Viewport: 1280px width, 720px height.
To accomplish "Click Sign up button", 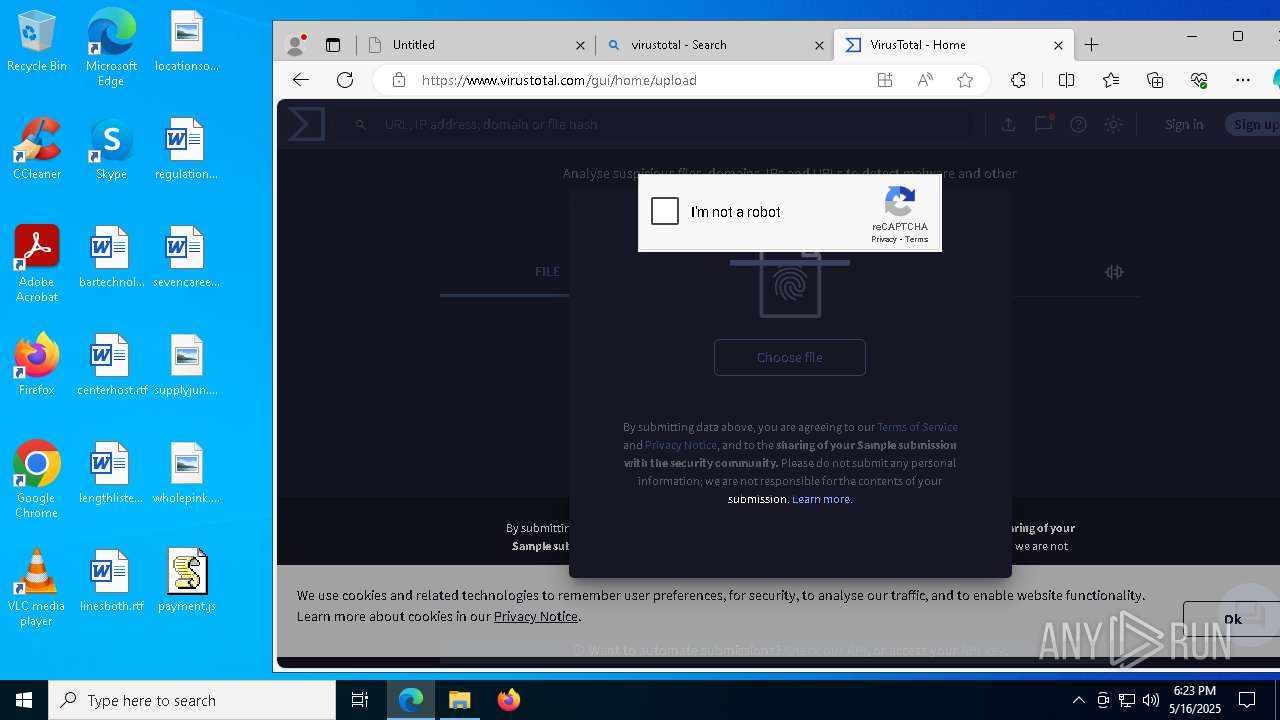I will tap(1255, 124).
